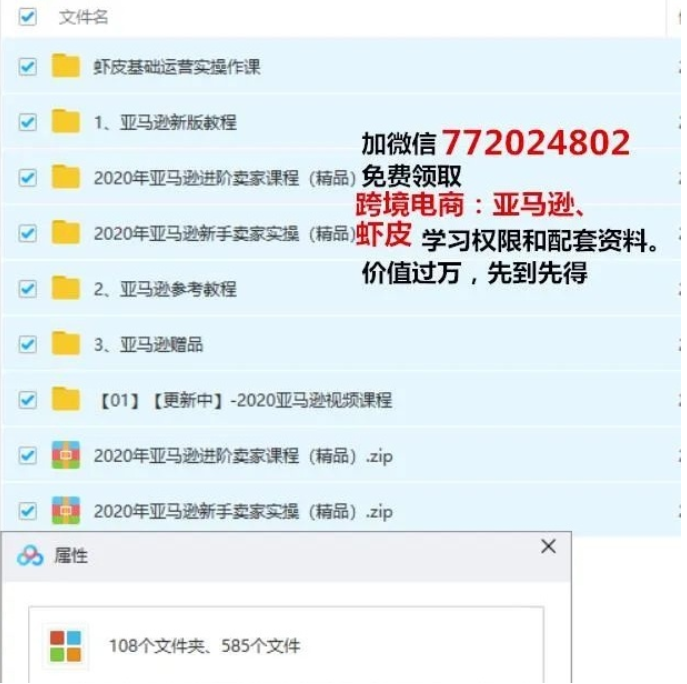The height and width of the screenshot is (684, 687).
Task: Open the 虾皮基础运营实操作课 folder icon
Action: point(66,66)
